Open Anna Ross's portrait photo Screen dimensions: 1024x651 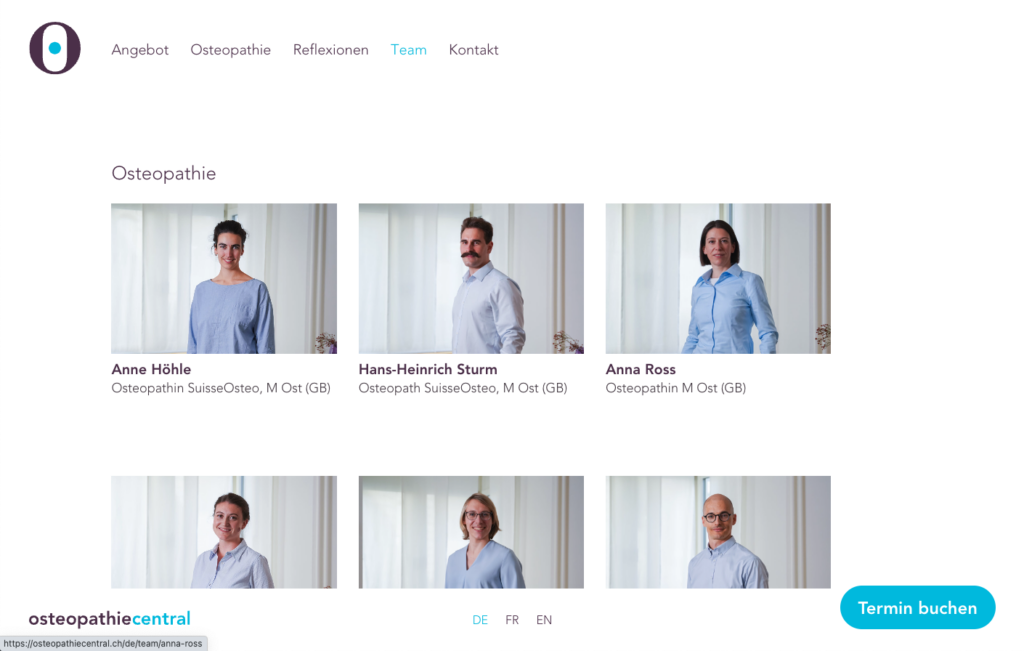coord(718,278)
